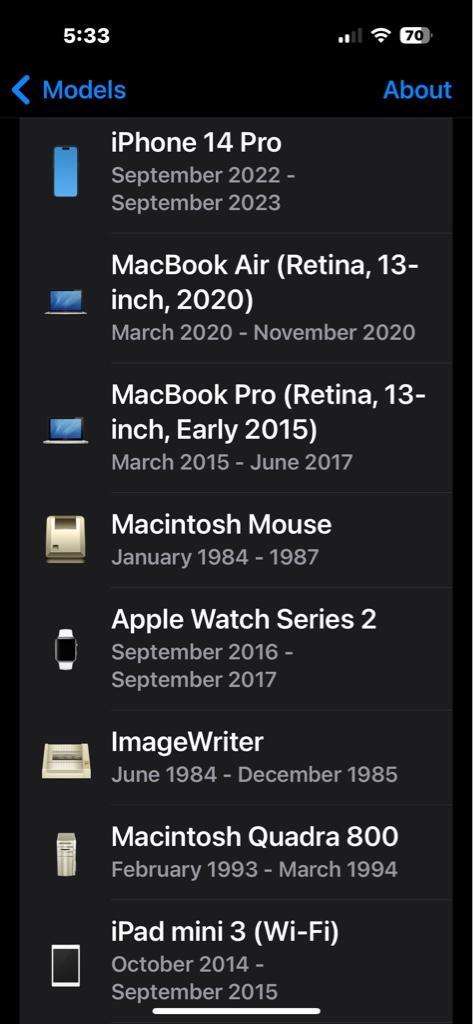This screenshot has width=473, height=1024.
Task: Select iPad mini 3 (Wi-Fi) row
Action: 236,961
